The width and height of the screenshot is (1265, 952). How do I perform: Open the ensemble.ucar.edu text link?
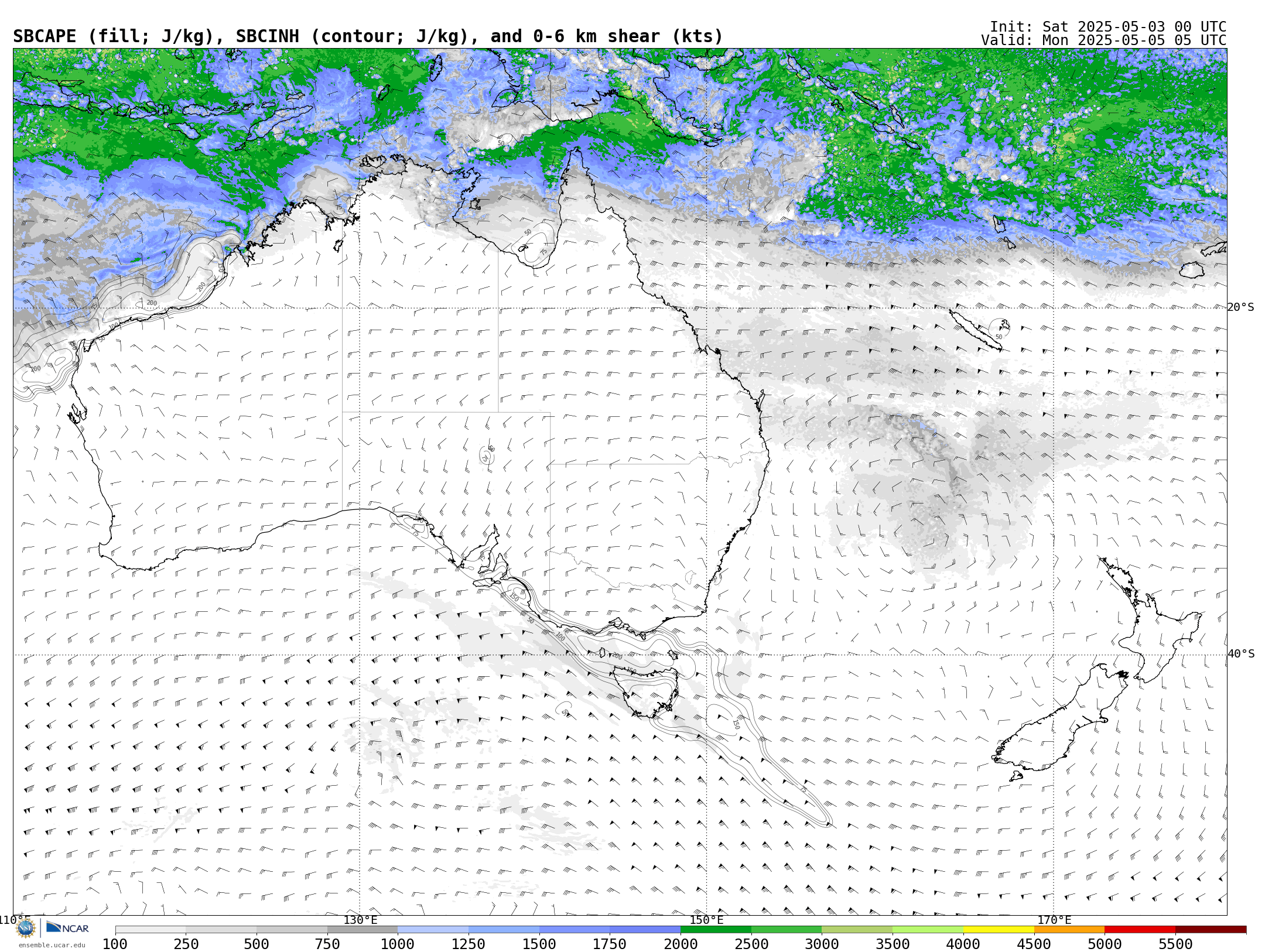[52, 945]
